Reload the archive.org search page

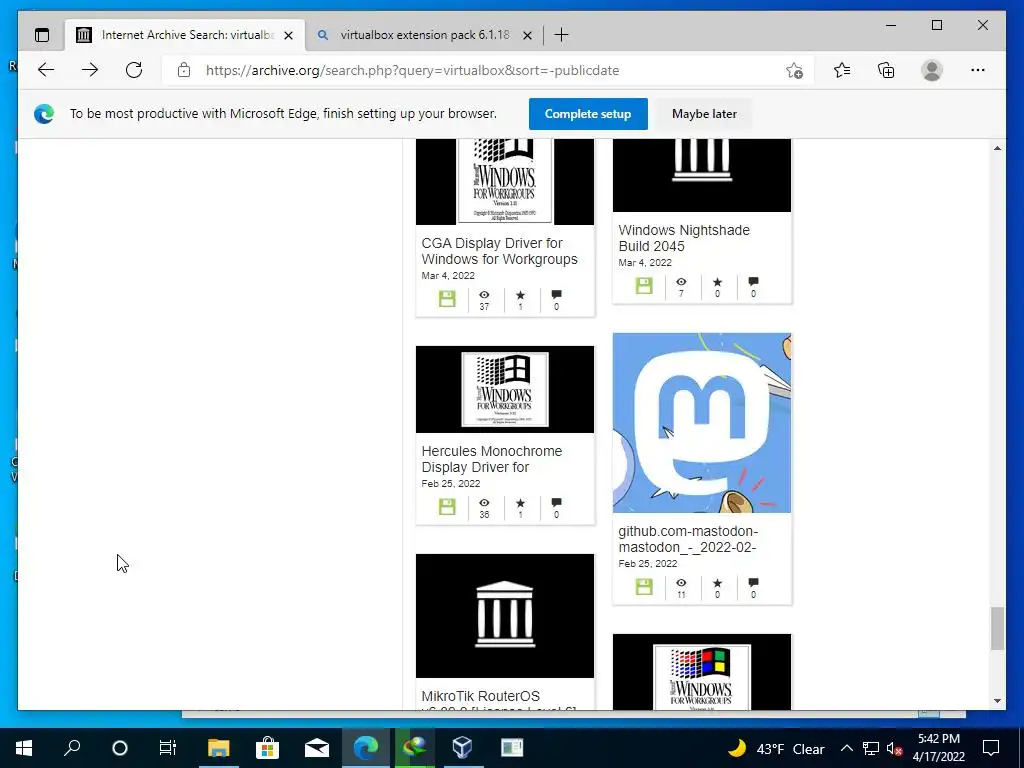click(134, 70)
